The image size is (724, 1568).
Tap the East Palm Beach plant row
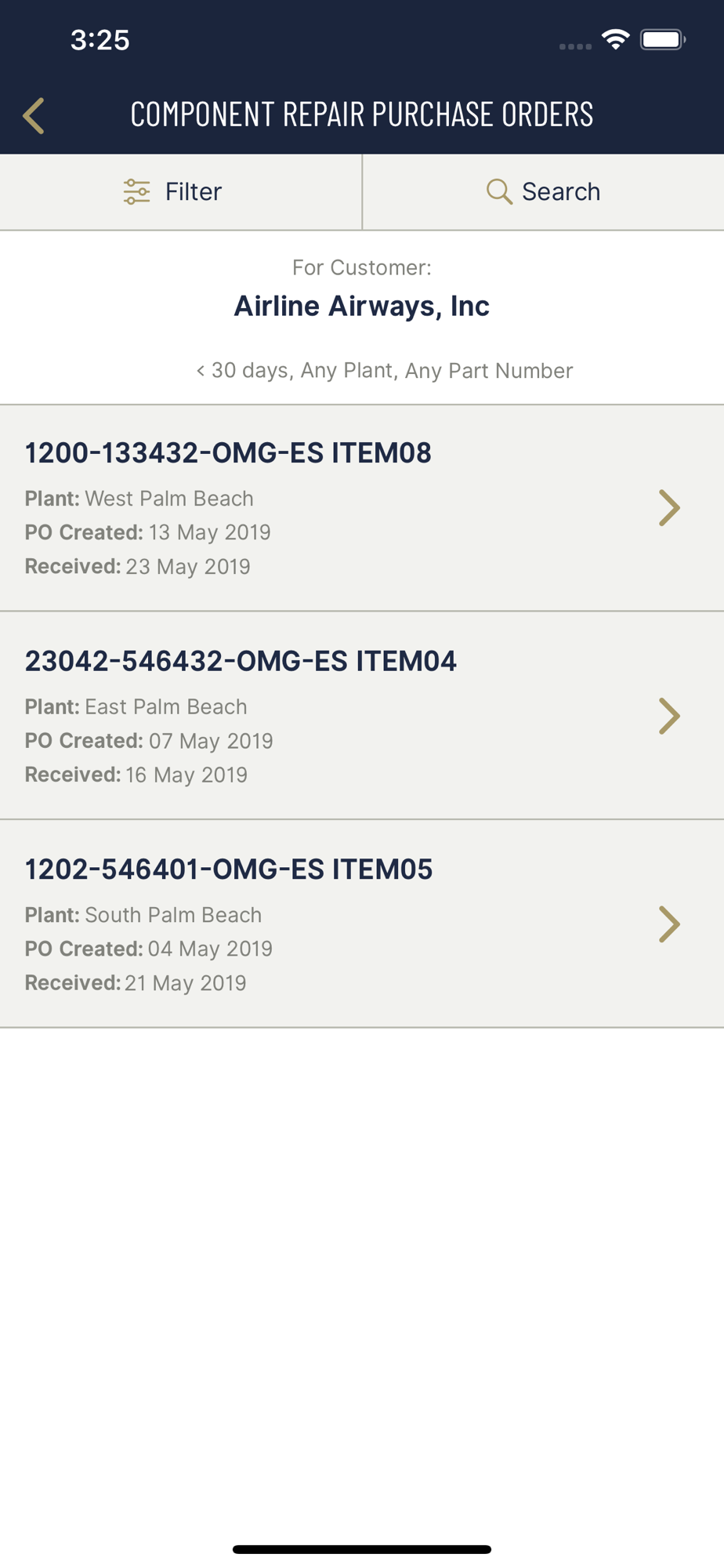tap(136, 706)
